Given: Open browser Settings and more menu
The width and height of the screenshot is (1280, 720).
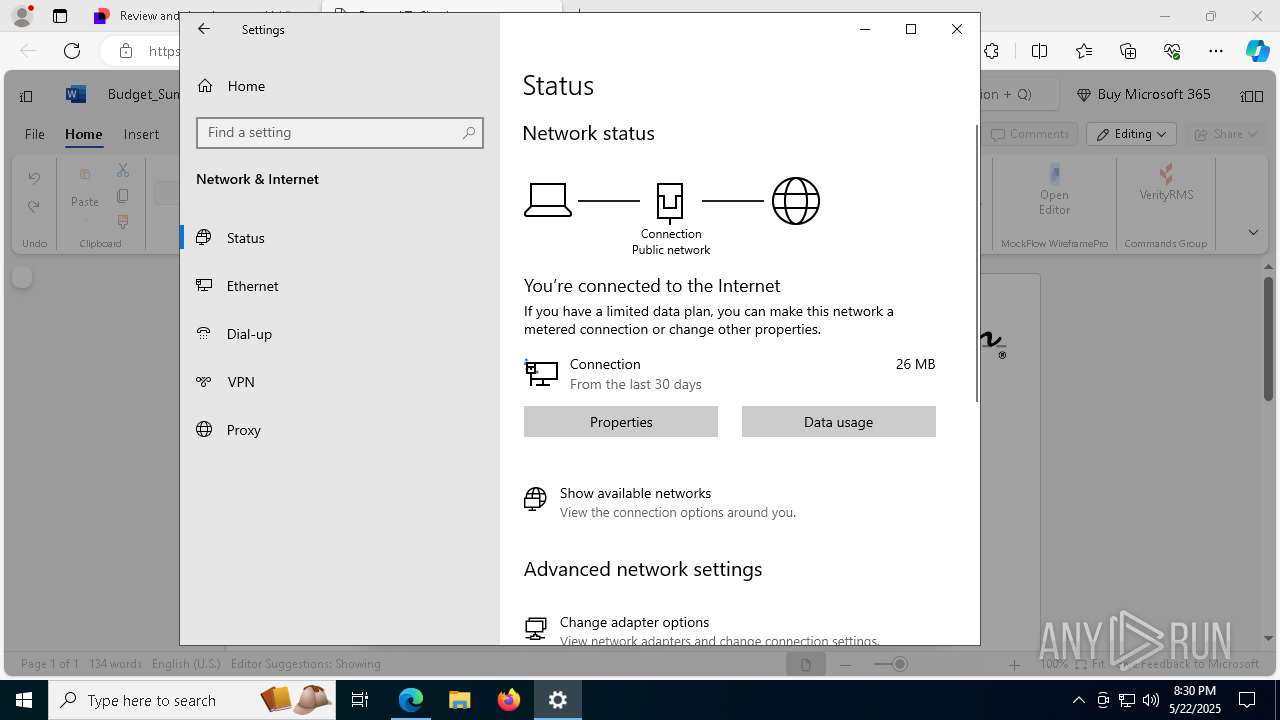Looking at the screenshot, I should [x=1216, y=51].
